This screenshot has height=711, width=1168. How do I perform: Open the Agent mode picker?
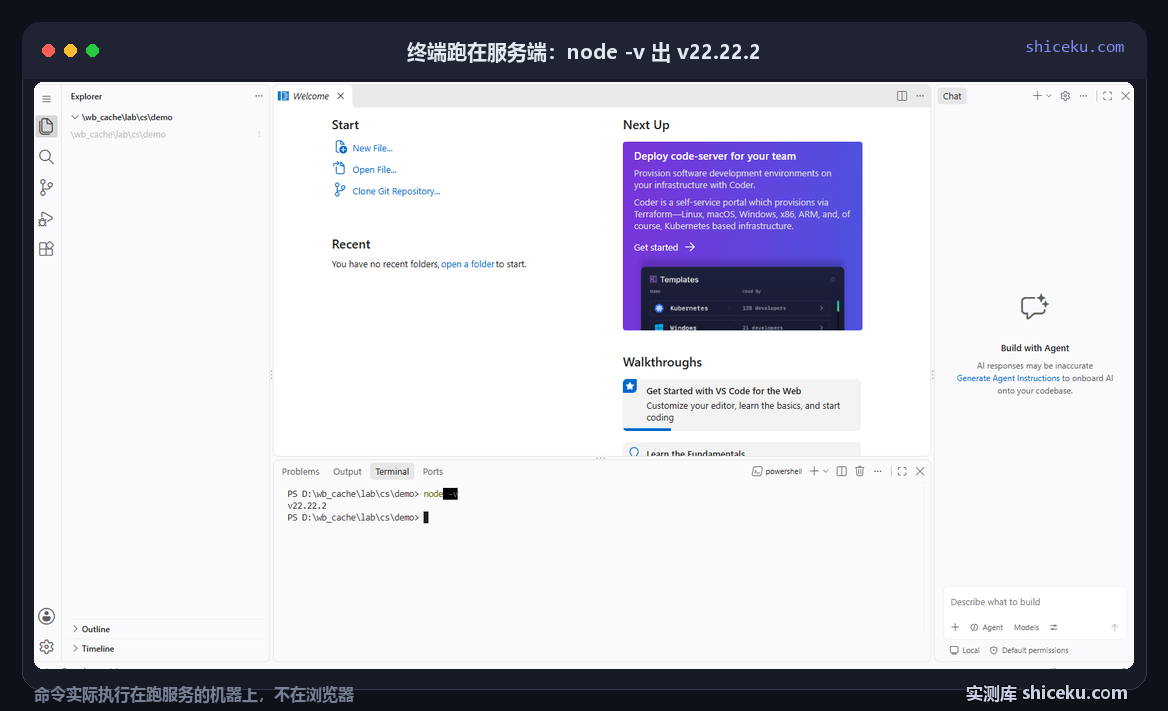[x=986, y=628]
